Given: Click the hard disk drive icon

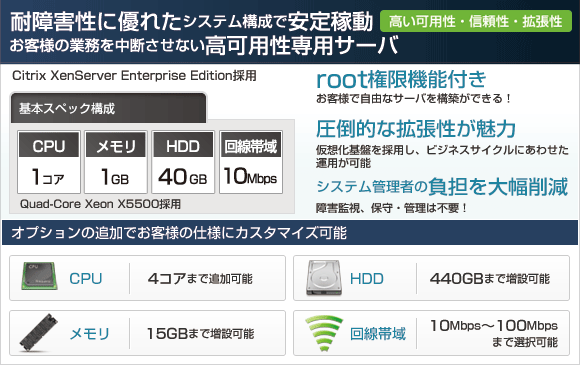Looking at the screenshot, I should [x=324, y=277].
